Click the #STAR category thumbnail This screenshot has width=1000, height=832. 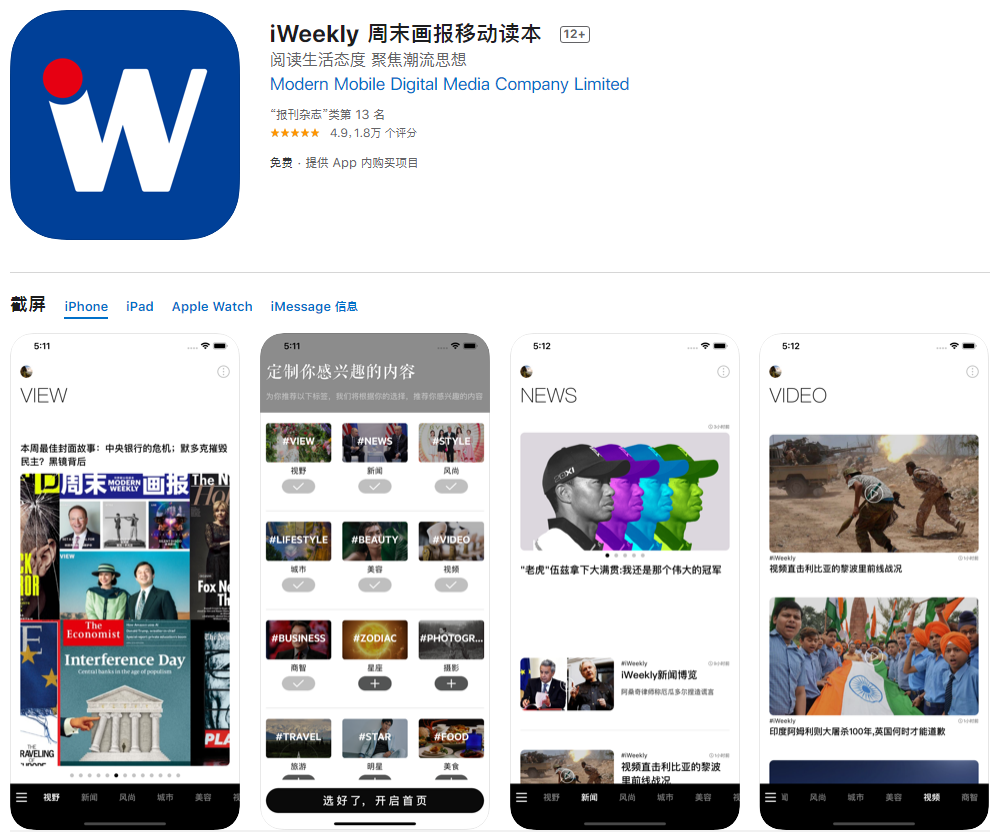375,738
